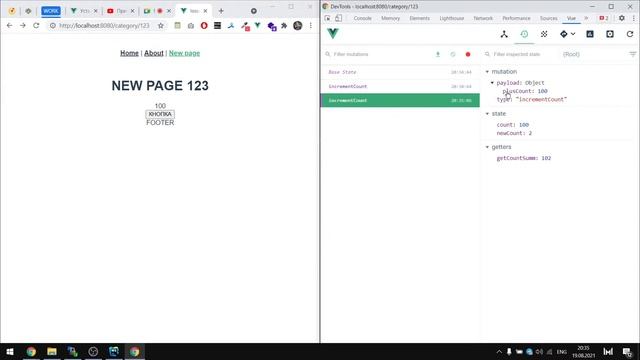Reload the localhost page
Image resolution: width=640 pixels, height=360 pixels.
point(36,26)
